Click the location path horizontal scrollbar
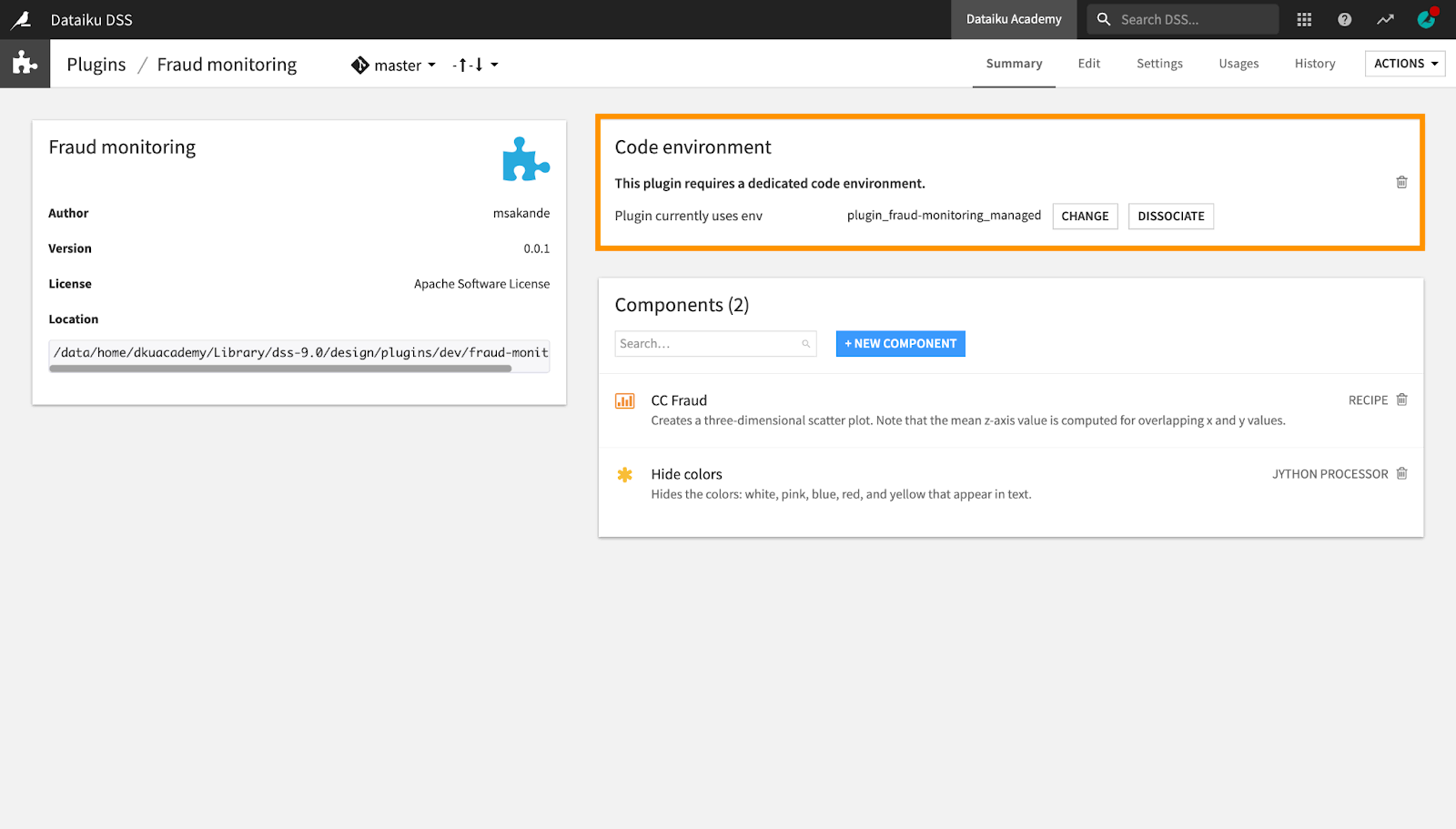The height and width of the screenshot is (829, 1456). (x=280, y=369)
